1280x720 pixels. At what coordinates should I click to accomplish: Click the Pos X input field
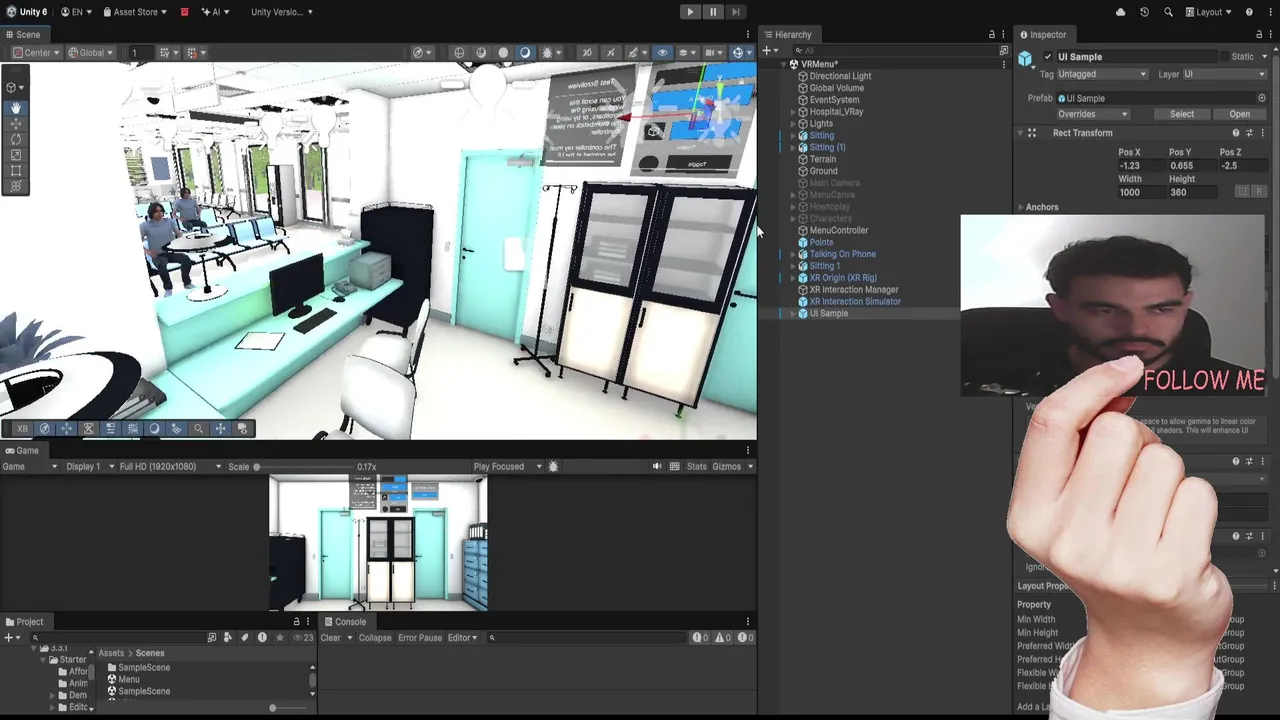click(1141, 166)
